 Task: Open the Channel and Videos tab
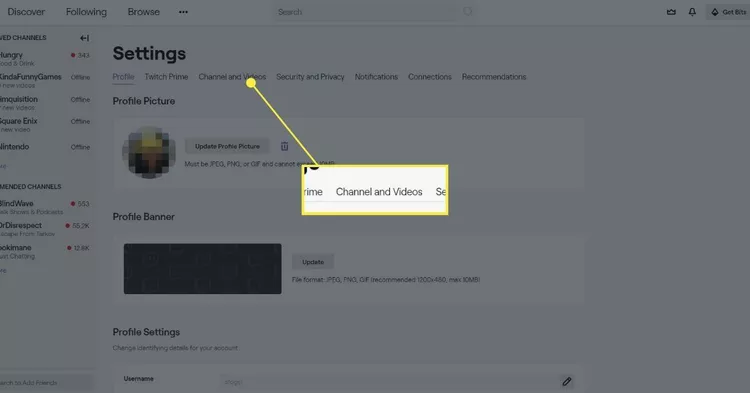click(232, 77)
